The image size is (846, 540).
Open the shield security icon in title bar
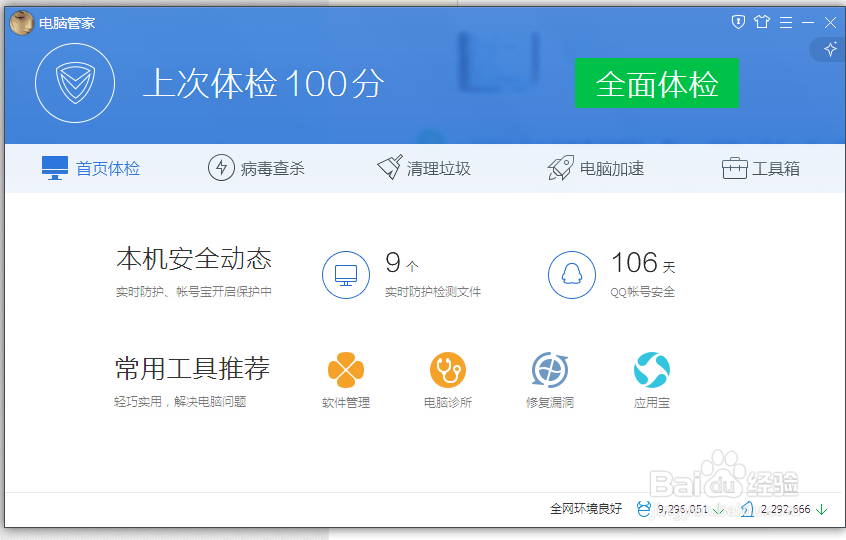pyautogui.click(x=738, y=22)
